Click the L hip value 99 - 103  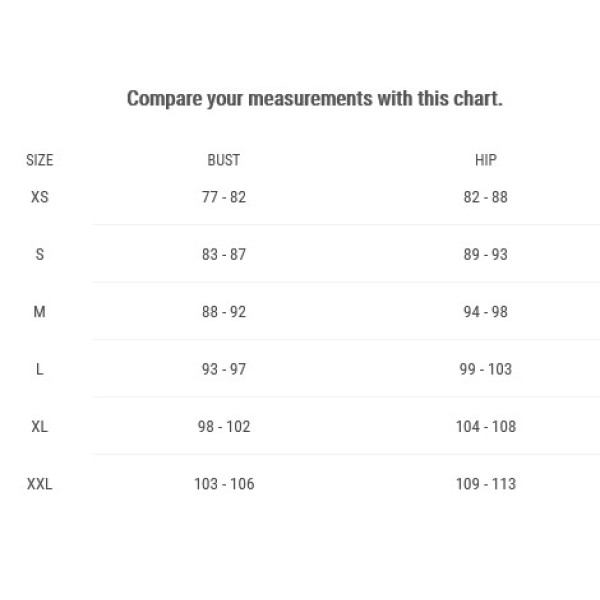[x=486, y=369]
